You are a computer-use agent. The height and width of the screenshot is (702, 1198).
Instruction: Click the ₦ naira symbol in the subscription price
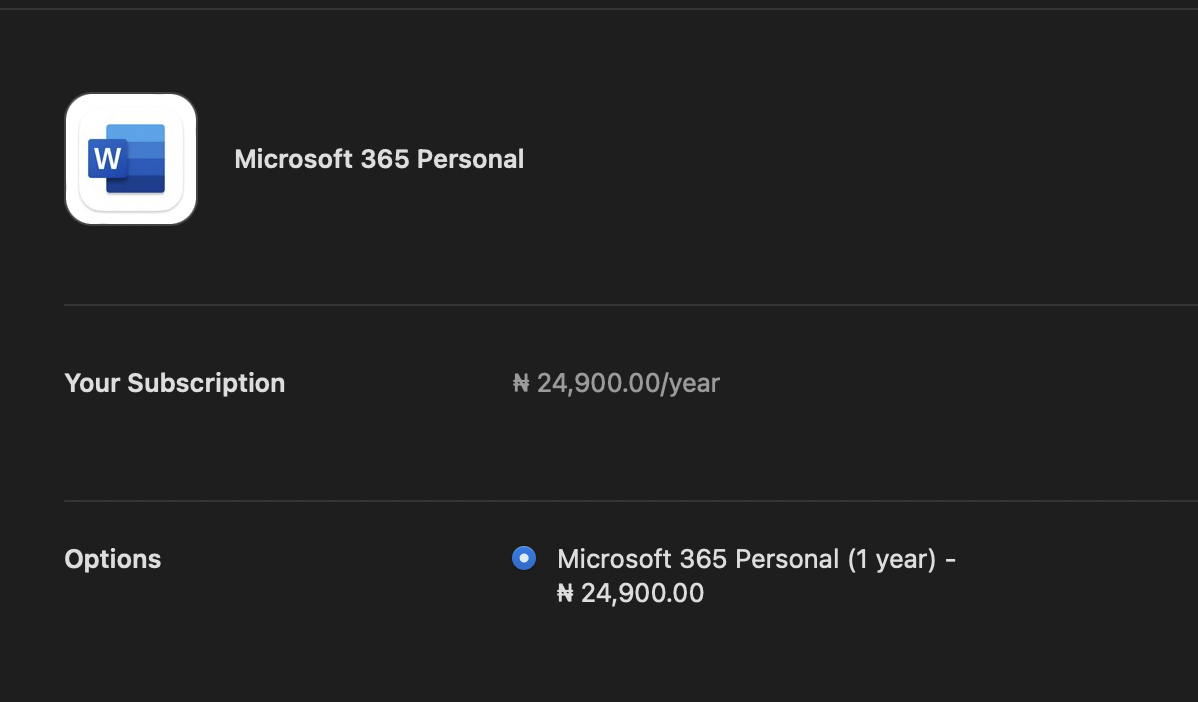coord(521,383)
